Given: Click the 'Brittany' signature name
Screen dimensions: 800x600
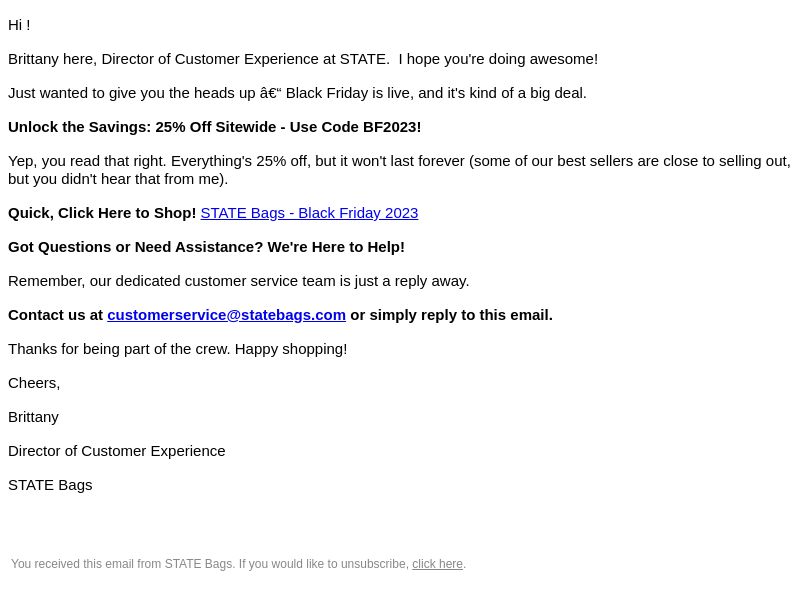Looking at the screenshot, I should click(x=34, y=417).
